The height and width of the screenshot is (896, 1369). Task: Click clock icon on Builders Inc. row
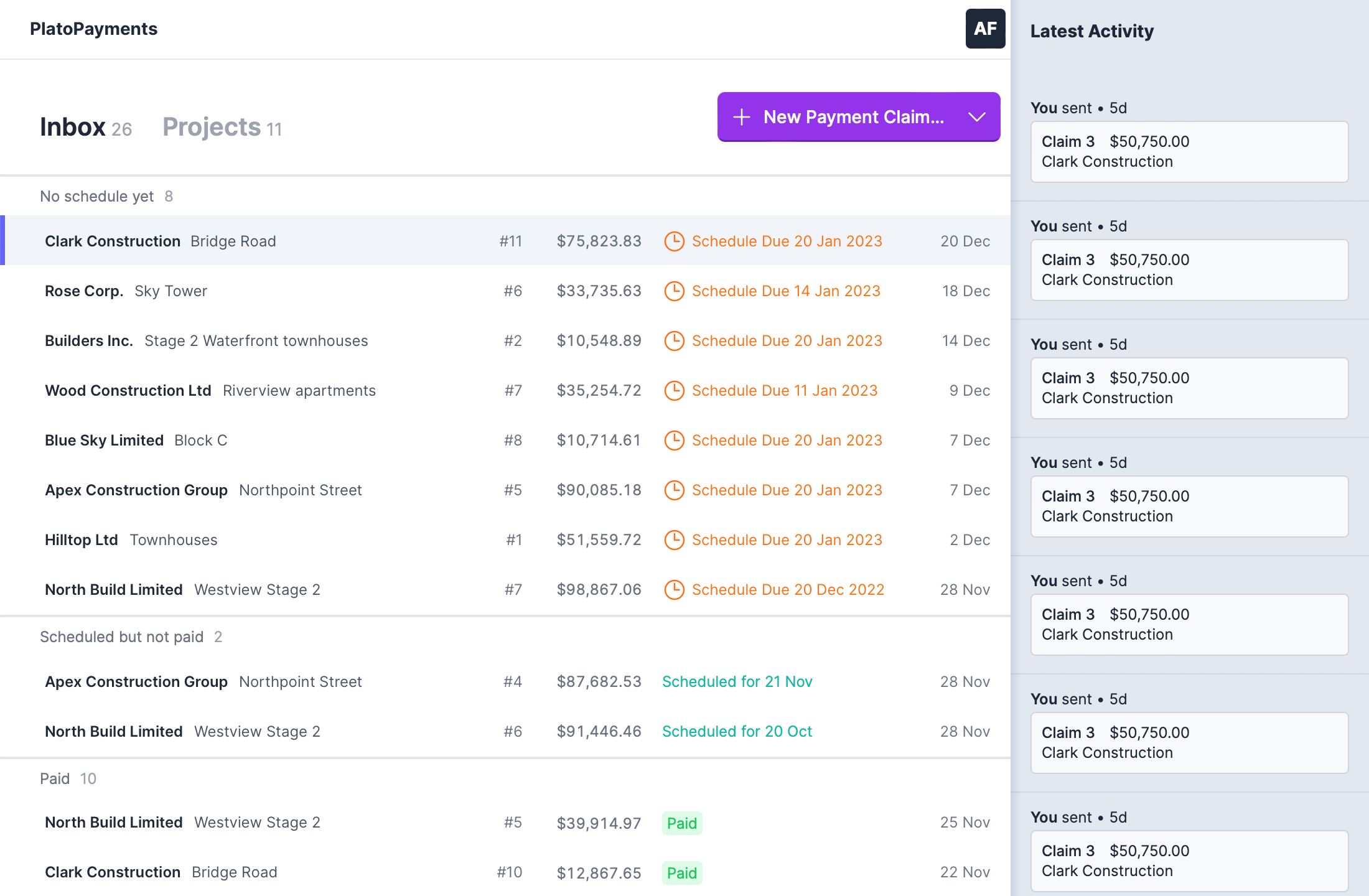pos(674,341)
